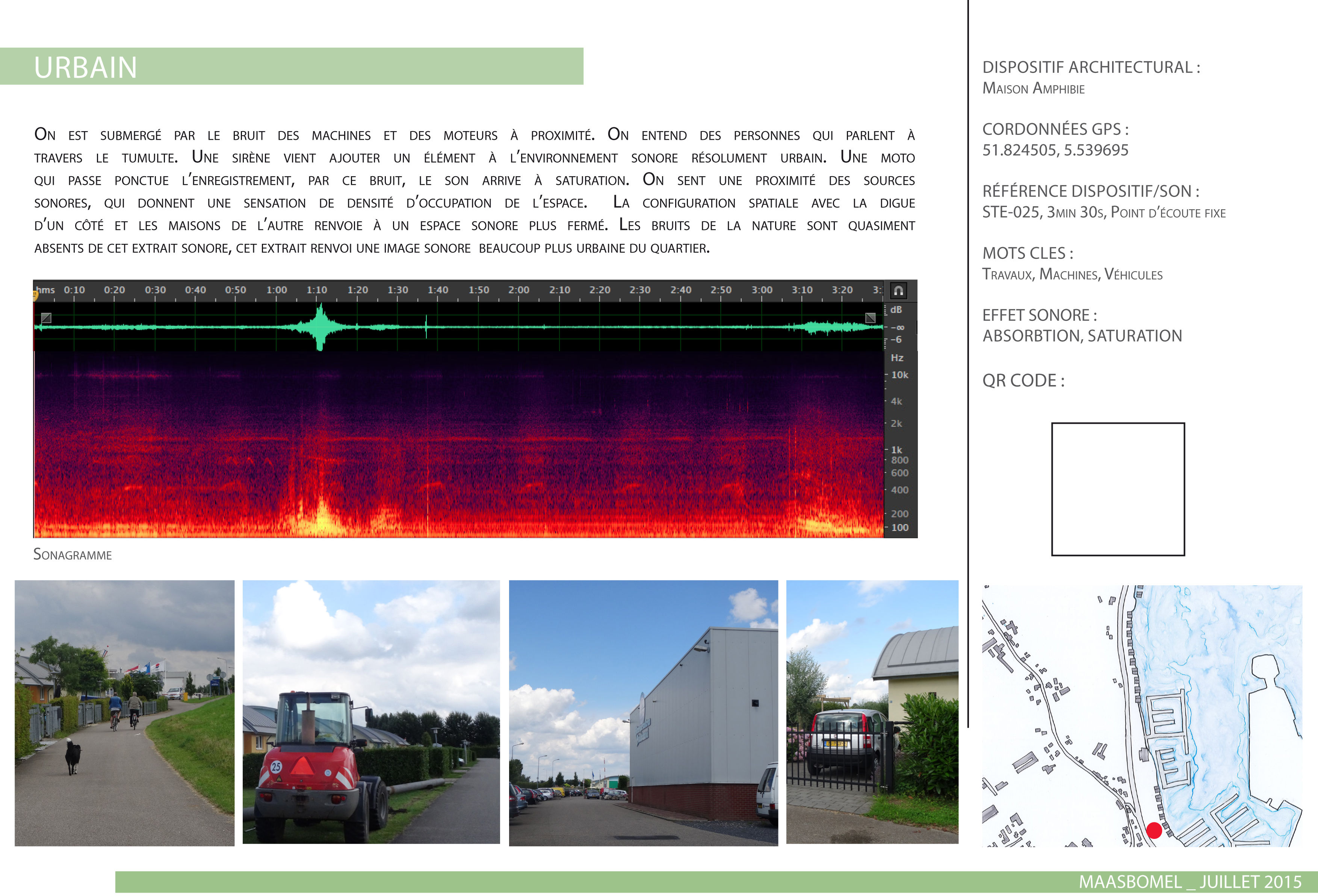The width and height of the screenshot is (1318, 896).
Task: Click the hms time format label
Action: (46, 290)
